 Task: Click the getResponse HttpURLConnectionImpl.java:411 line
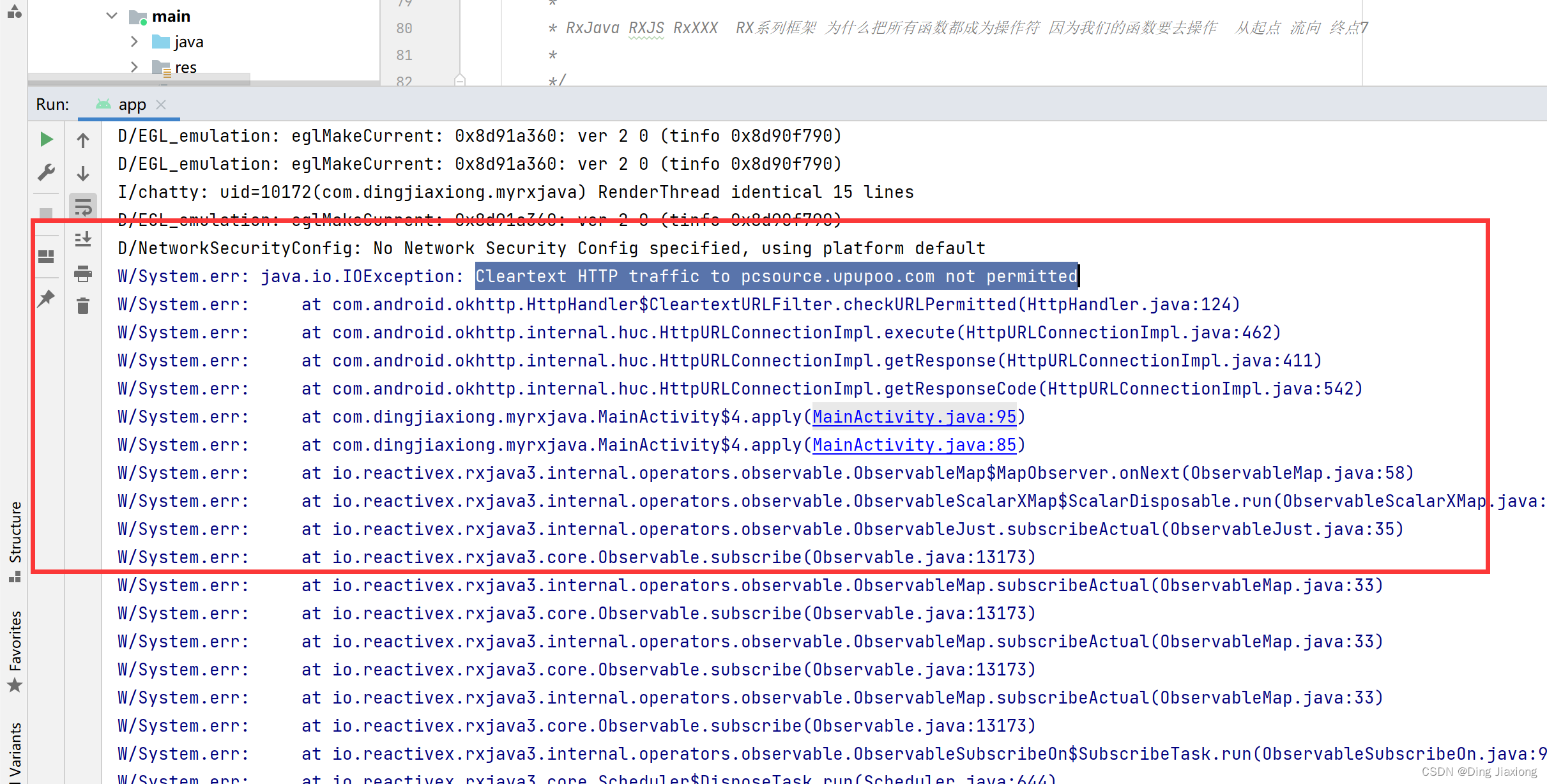point(720,361)
